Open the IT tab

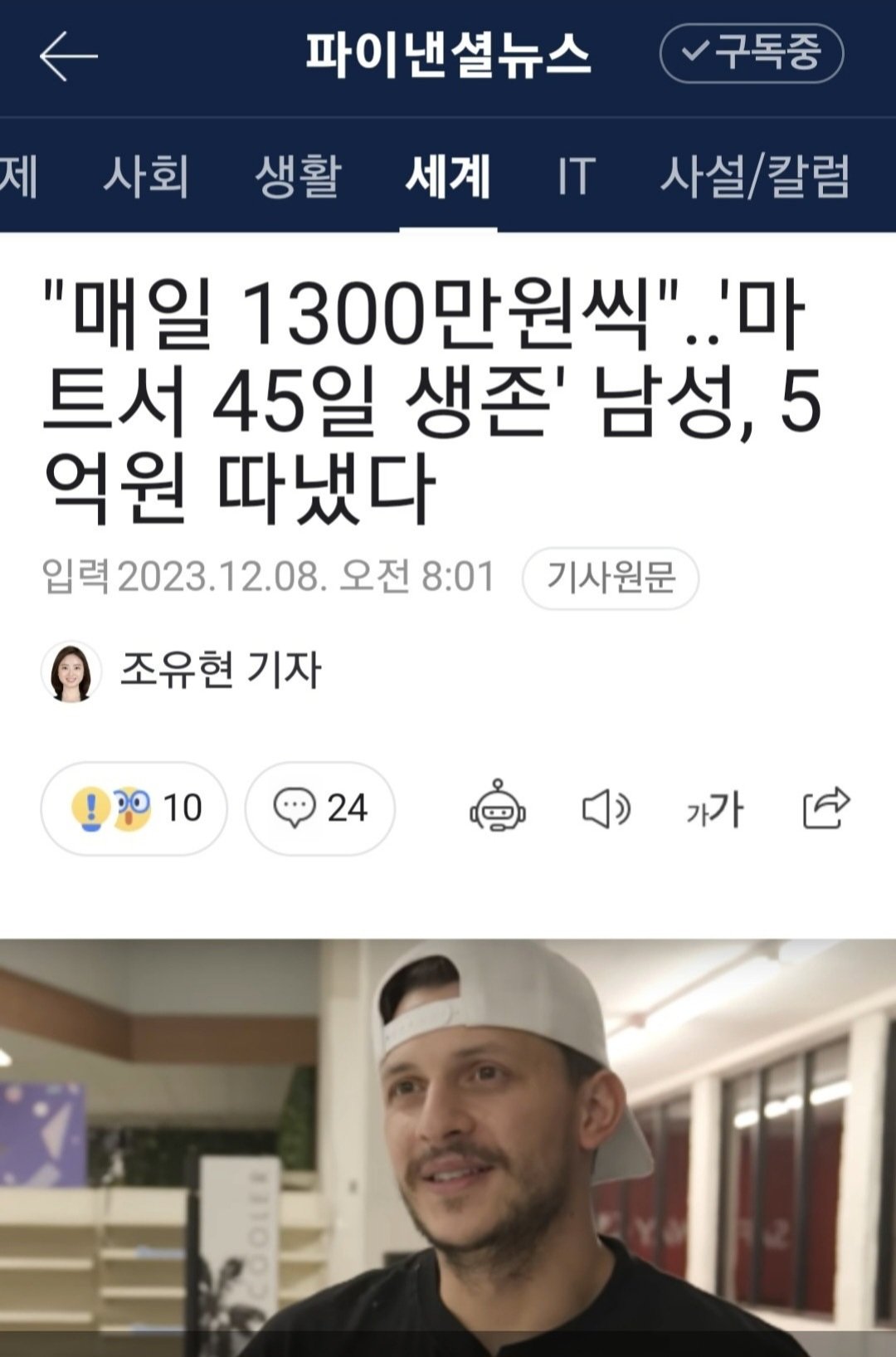[x=576, y=176]
